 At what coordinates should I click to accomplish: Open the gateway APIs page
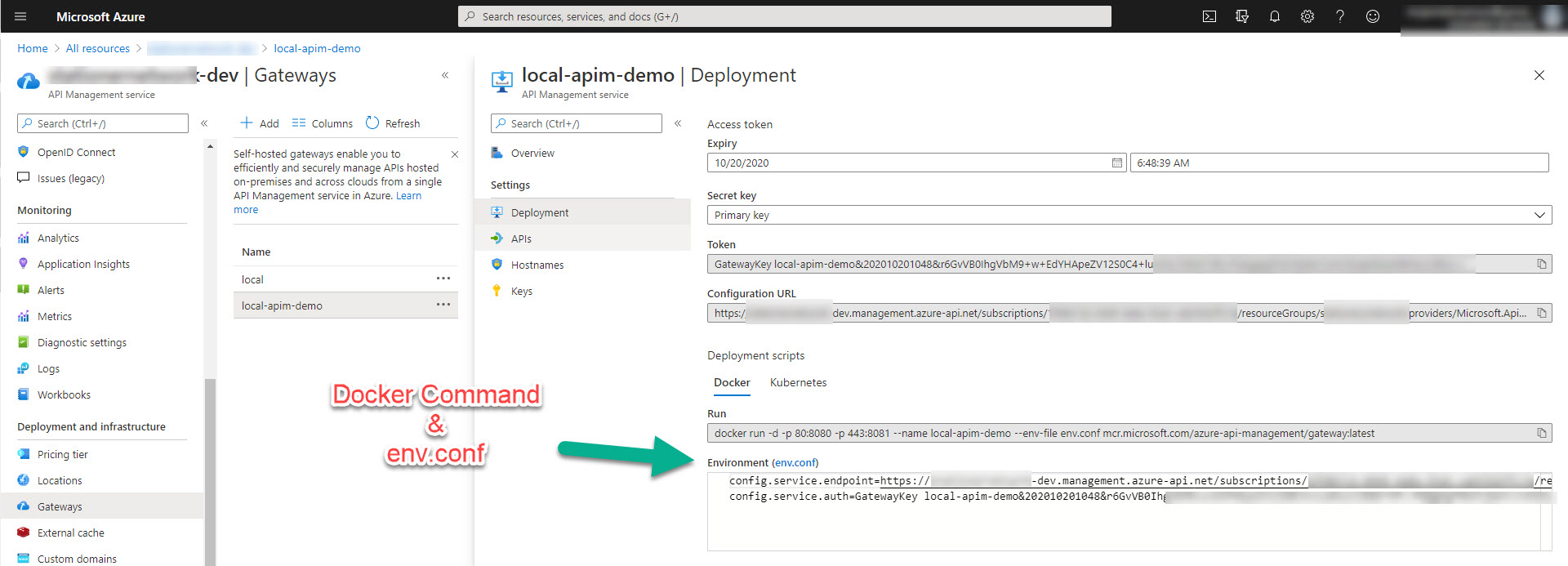point(582,238)
